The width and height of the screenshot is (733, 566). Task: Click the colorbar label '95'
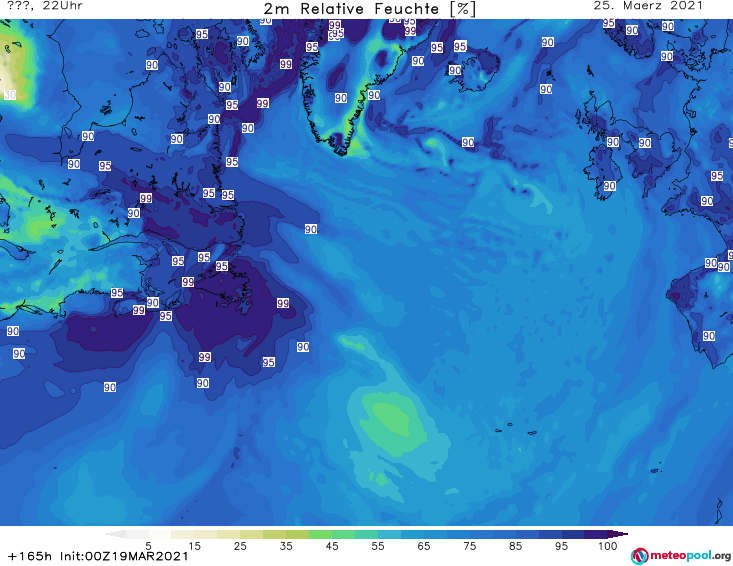pos(561,546)
